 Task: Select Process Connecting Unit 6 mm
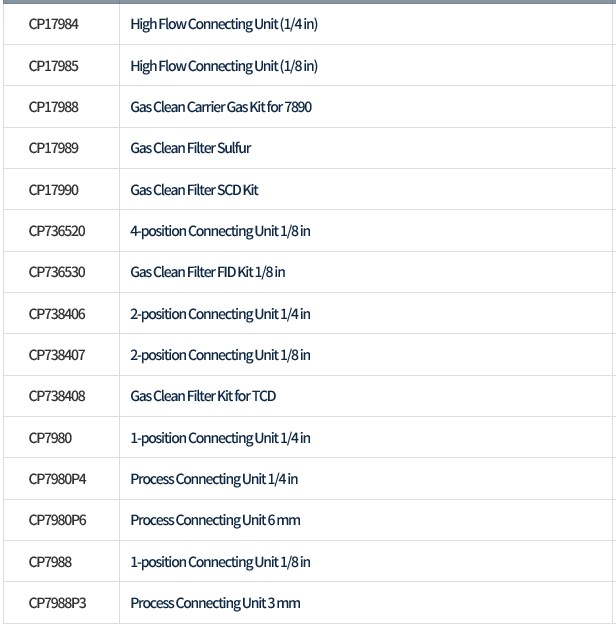click(x=215, y=520)
